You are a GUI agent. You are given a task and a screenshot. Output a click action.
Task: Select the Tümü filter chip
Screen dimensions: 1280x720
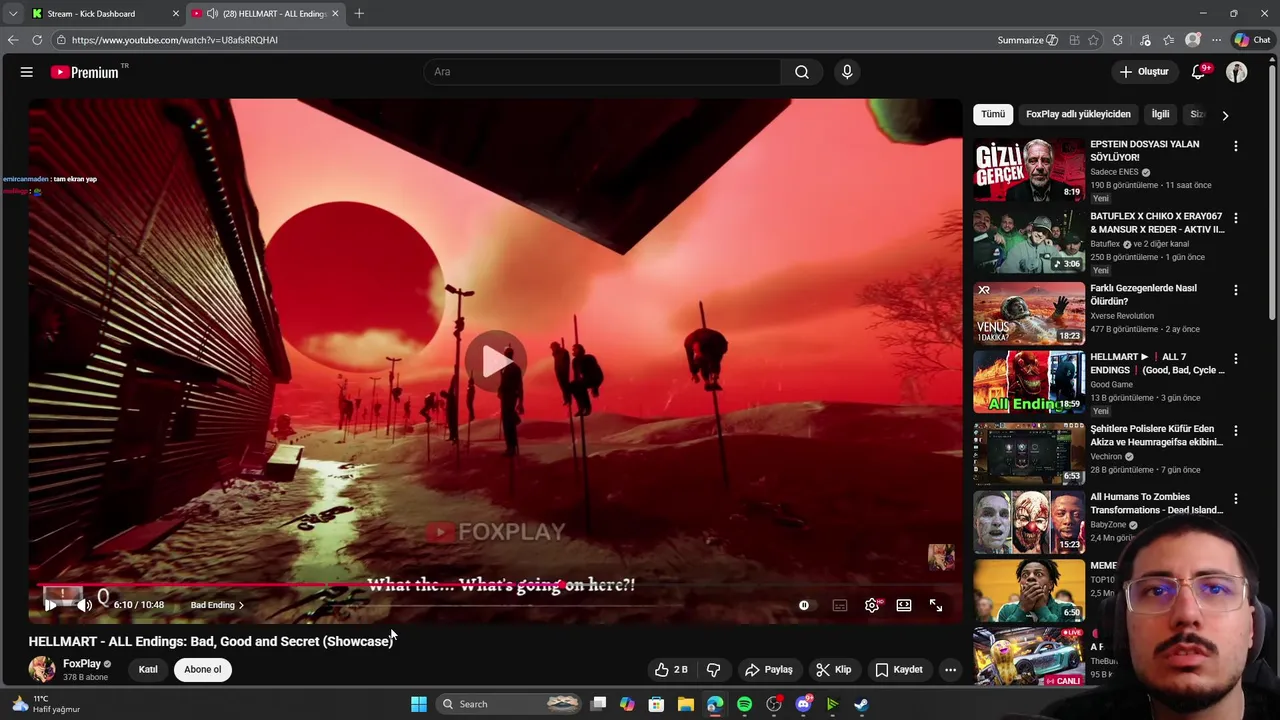pyautogui.click(x=993, y=114)
